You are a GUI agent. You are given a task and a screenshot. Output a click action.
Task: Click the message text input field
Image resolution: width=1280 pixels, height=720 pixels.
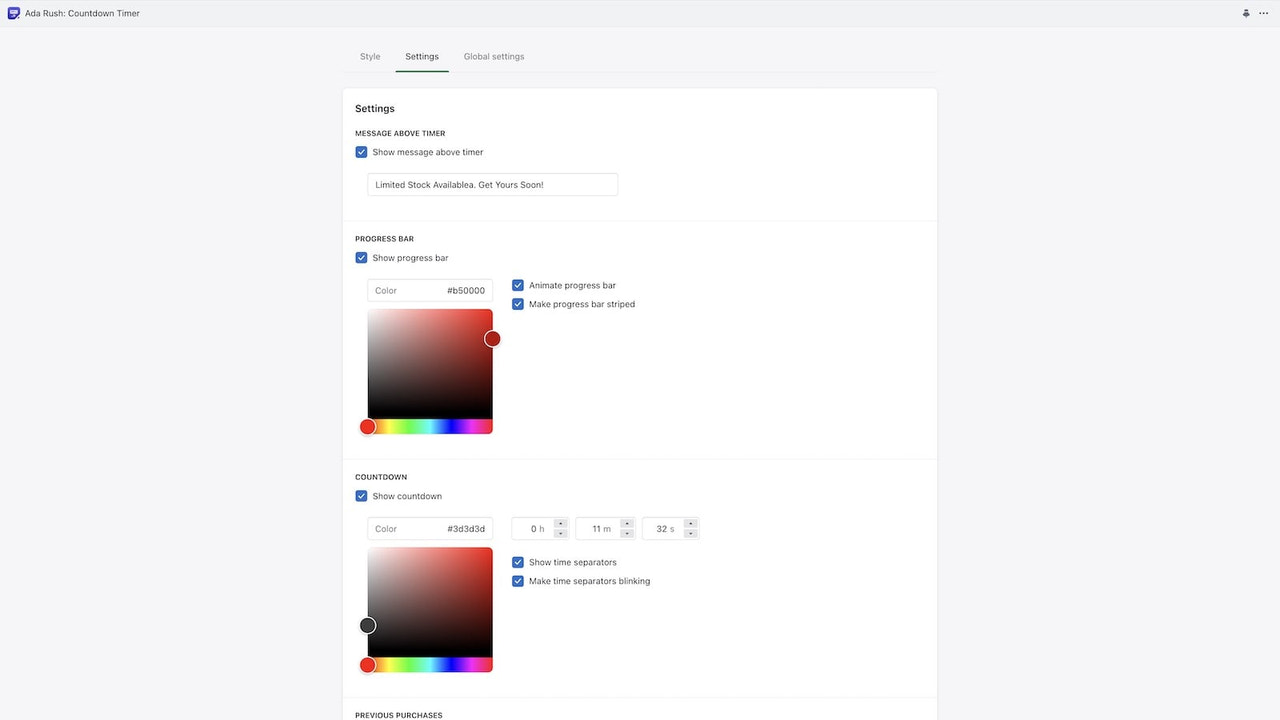(x=491, y=184)
